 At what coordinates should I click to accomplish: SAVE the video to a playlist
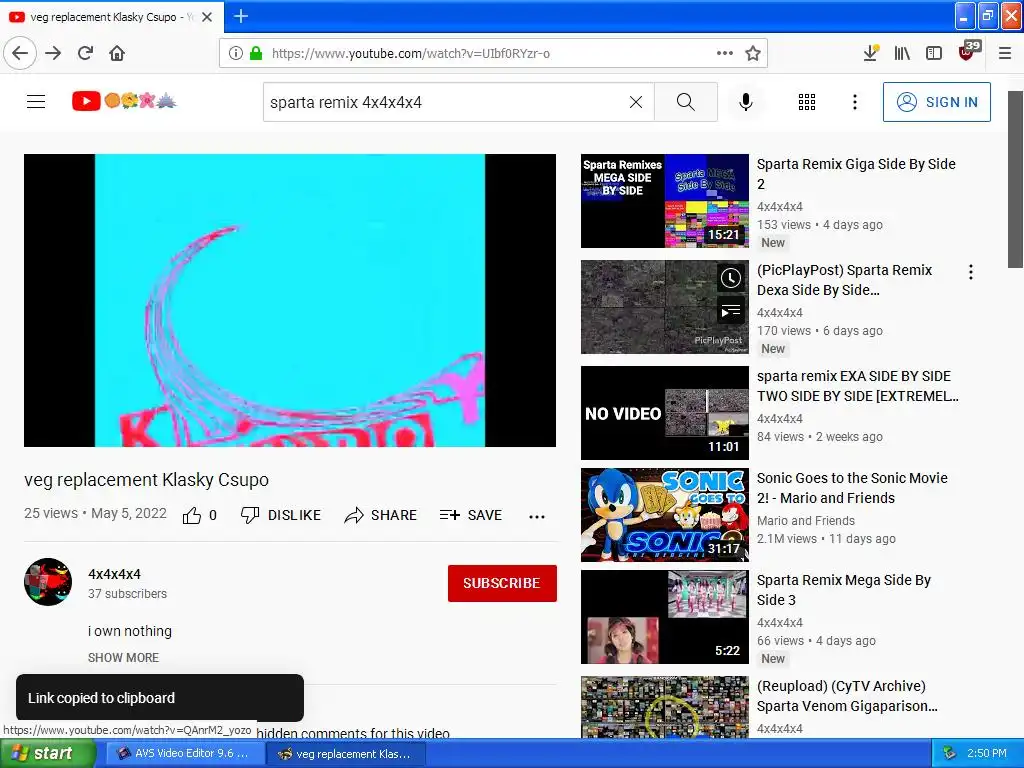click(471, 515)
